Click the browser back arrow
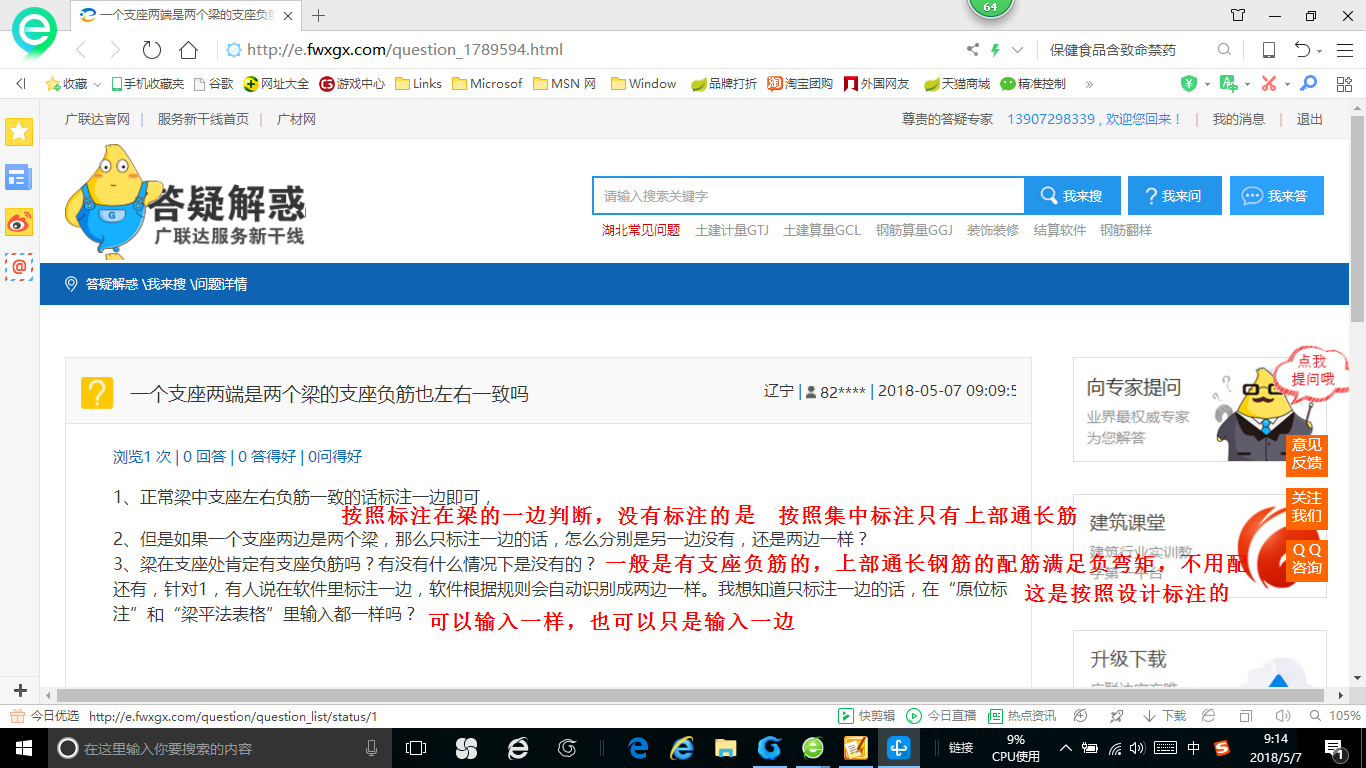The width and height of the screenshot is (1366, 768). click(x=82, y=50)
